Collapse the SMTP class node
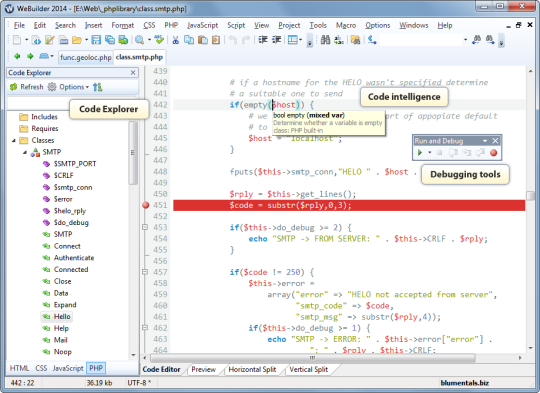 (x=25, y=152)
